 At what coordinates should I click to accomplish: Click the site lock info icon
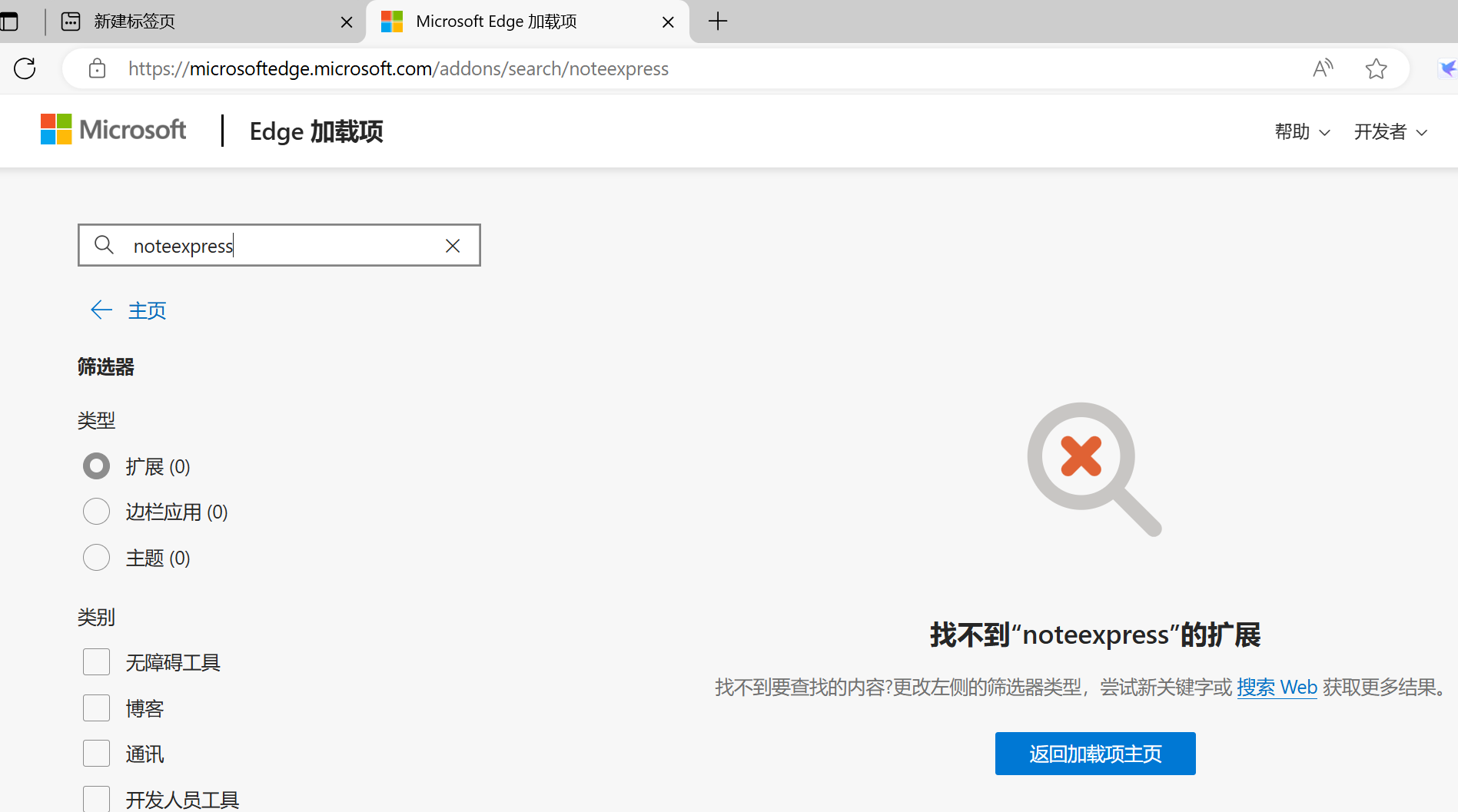pyautogui.click(x=97, y=68)
